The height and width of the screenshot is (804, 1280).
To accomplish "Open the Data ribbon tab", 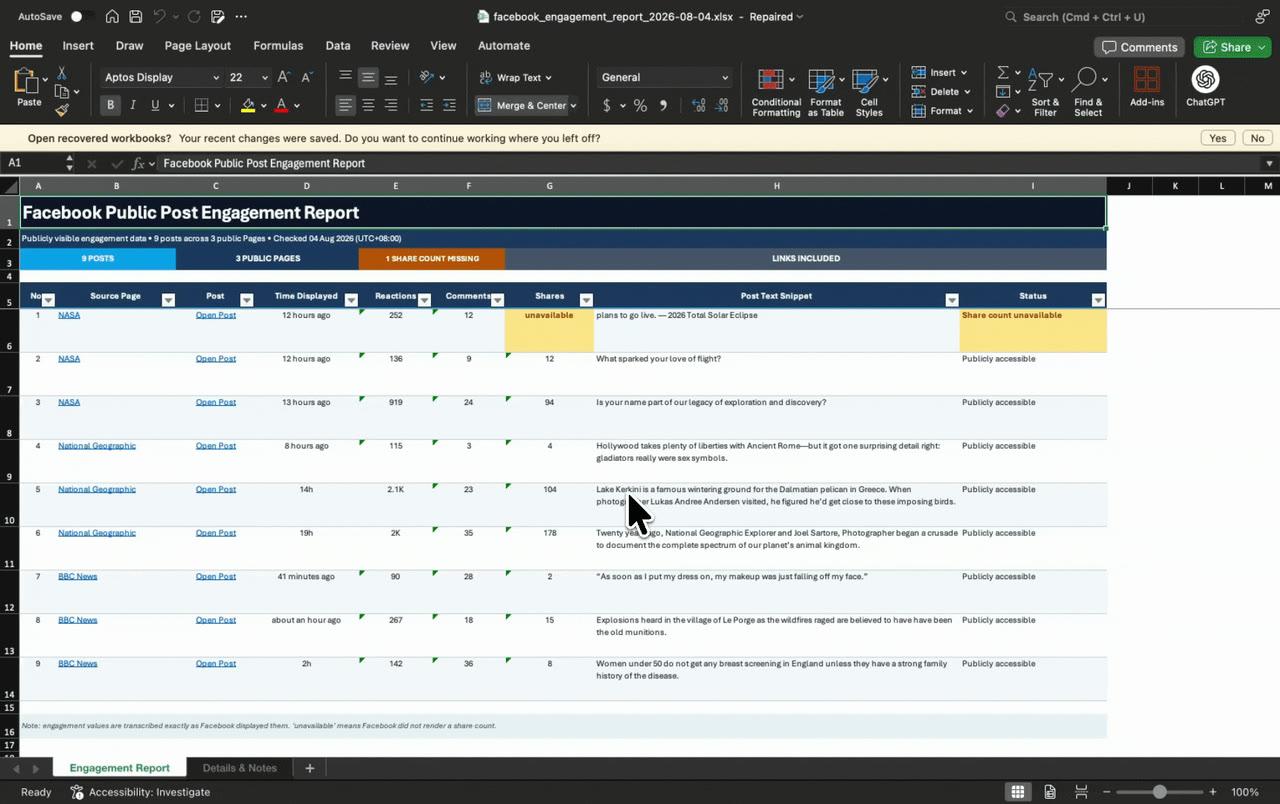I will pyautogui.click(x=338, y=46).
